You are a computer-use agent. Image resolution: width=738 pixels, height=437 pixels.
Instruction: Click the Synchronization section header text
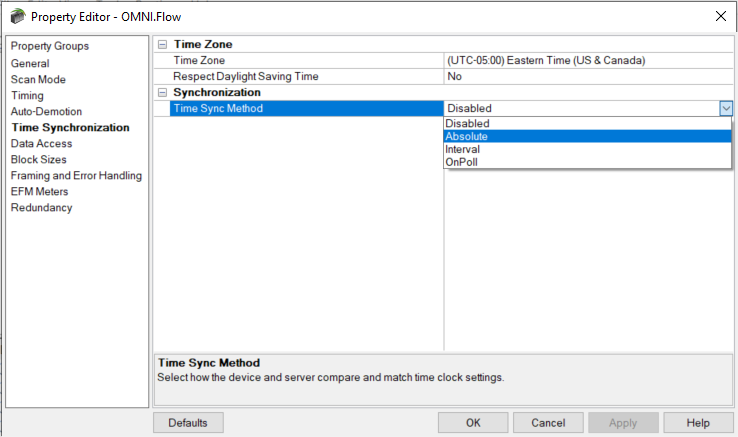click(217, 92)
